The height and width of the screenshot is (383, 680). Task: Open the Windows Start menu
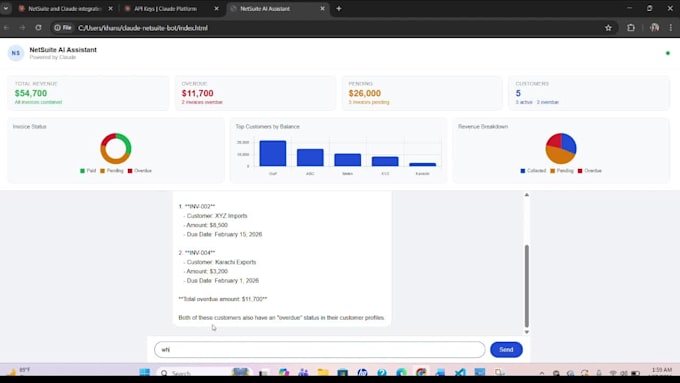144,372
